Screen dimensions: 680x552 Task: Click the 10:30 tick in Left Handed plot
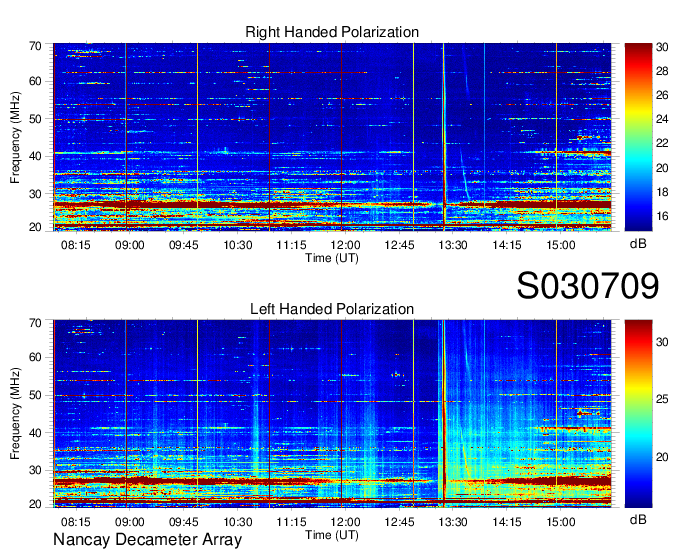pyautogui.click(x=238, y=522)
